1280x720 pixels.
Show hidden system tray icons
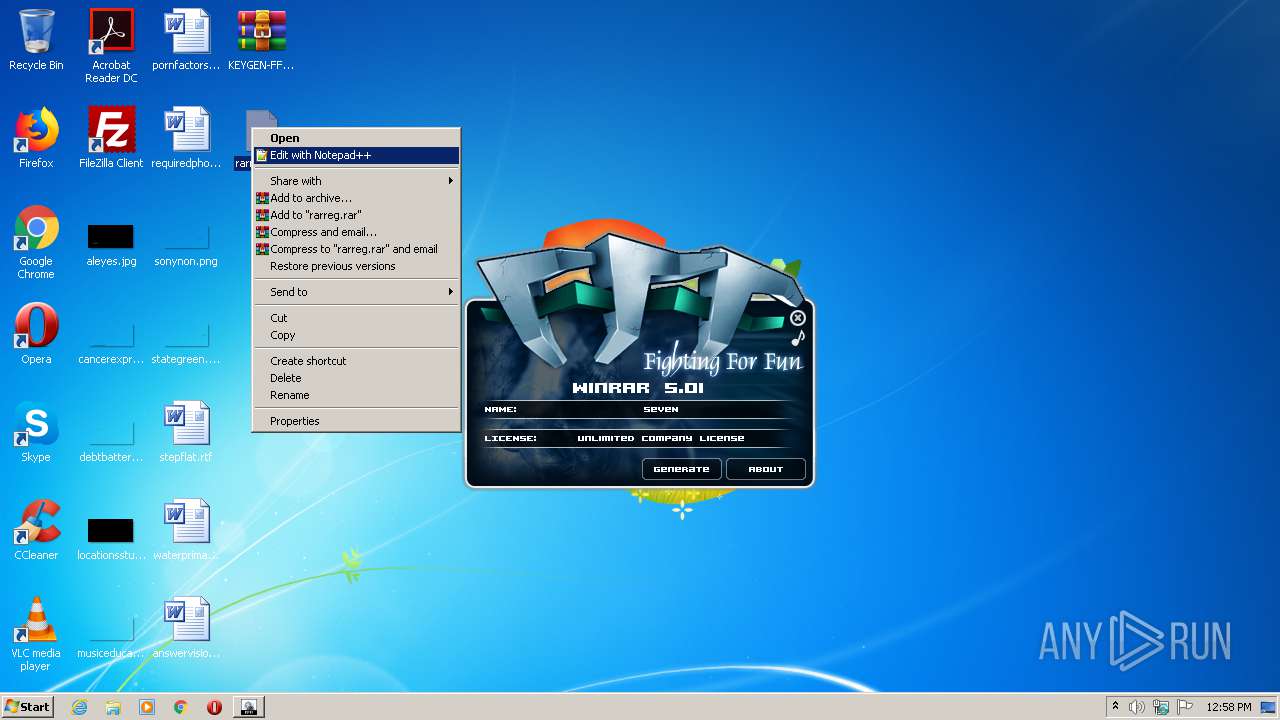1115,707
